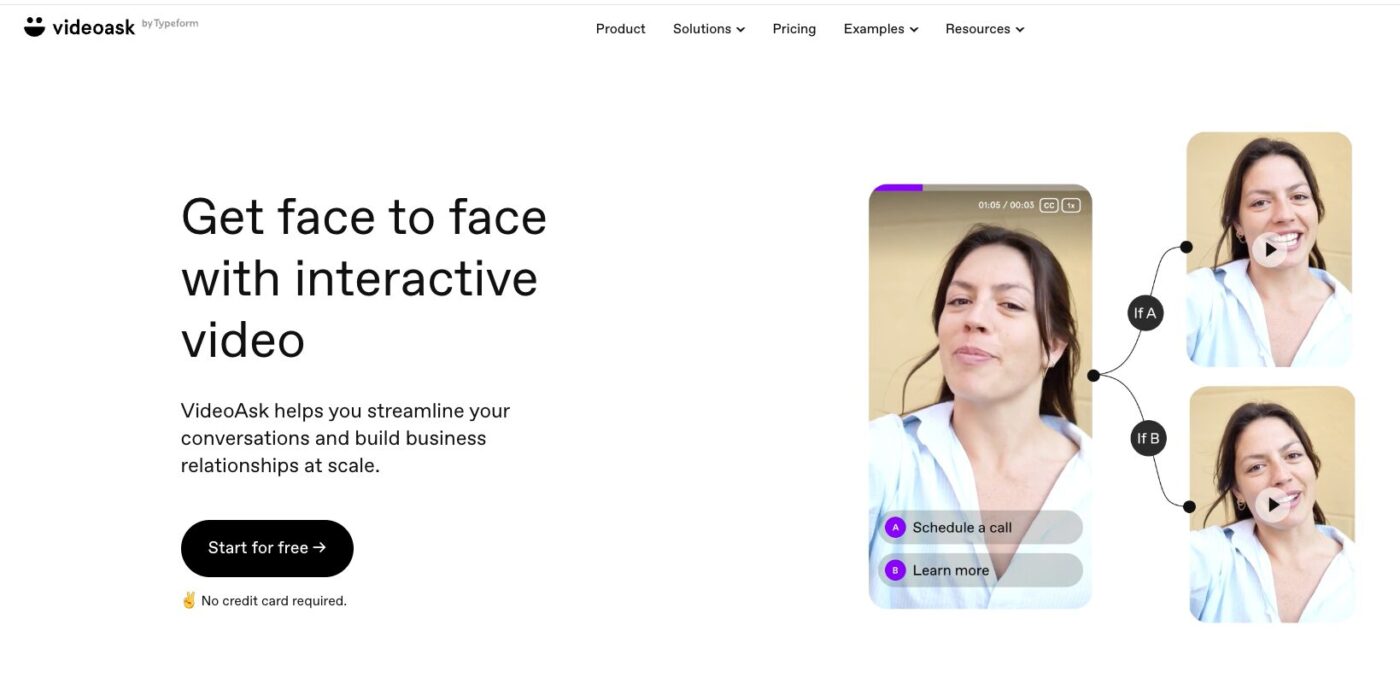Play the If B branch video

click(x=1272, y=505)
